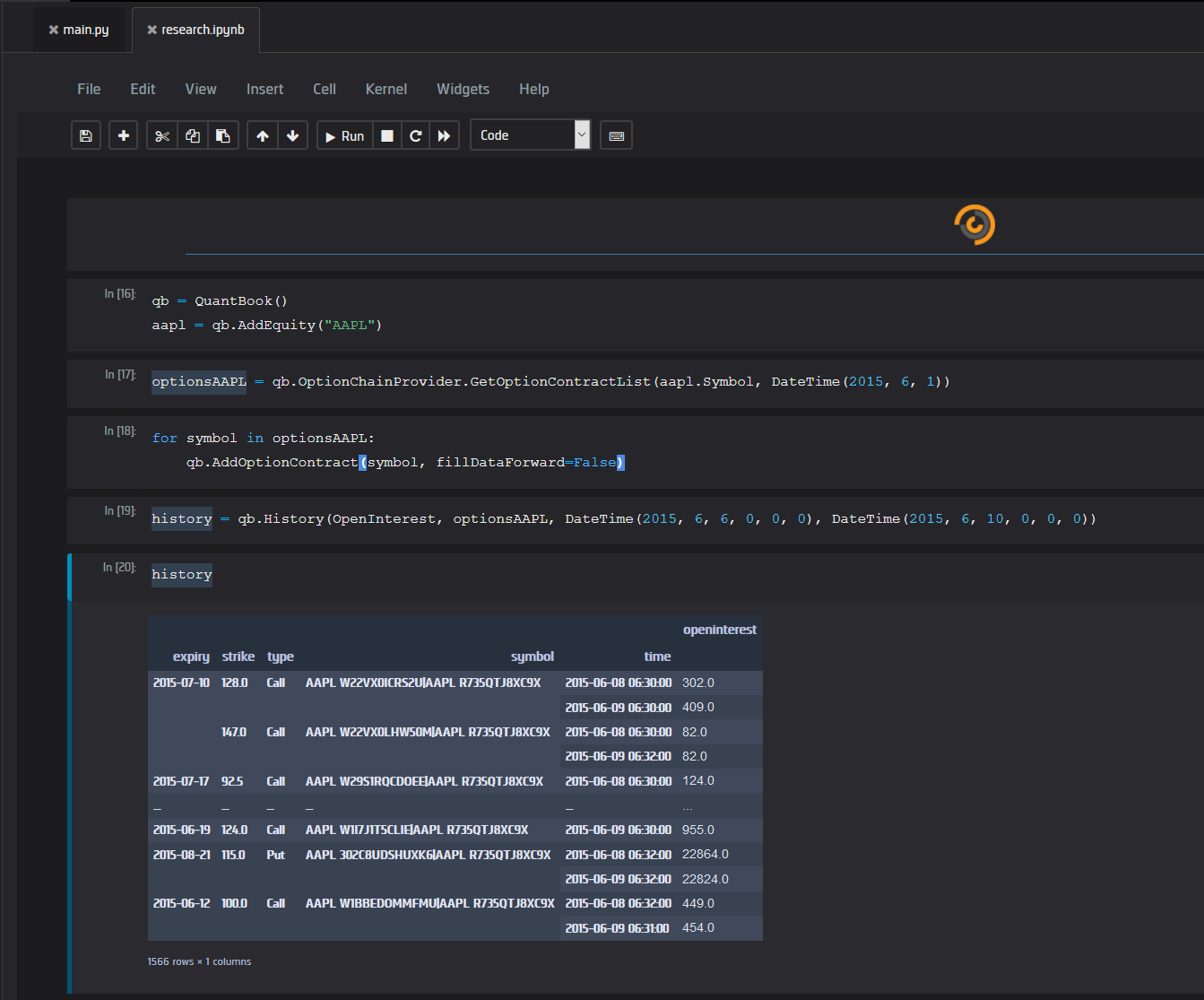
Task: Move the selected cell up
Action: (x=262, y=135)
